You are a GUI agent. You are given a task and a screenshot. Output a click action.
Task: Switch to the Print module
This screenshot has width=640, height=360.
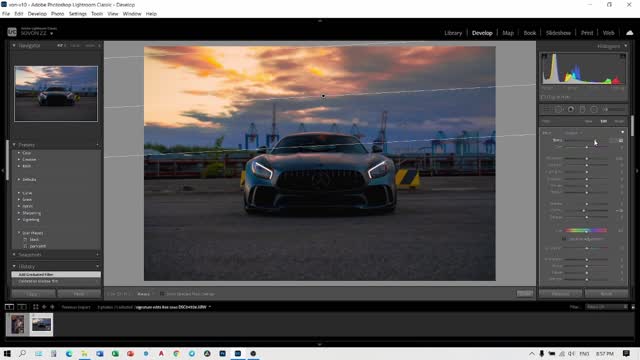[x=587, y=33]
